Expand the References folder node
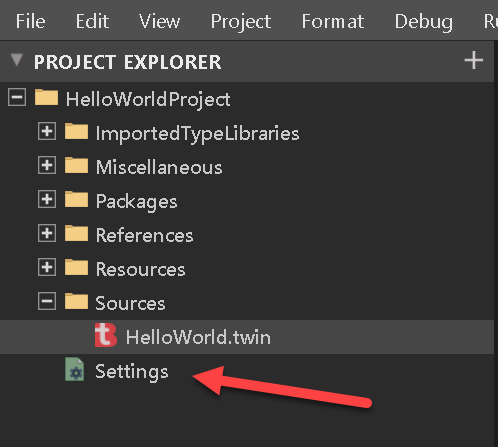Image resolution: width=498 pixels, height=447 pixels. 47,233
